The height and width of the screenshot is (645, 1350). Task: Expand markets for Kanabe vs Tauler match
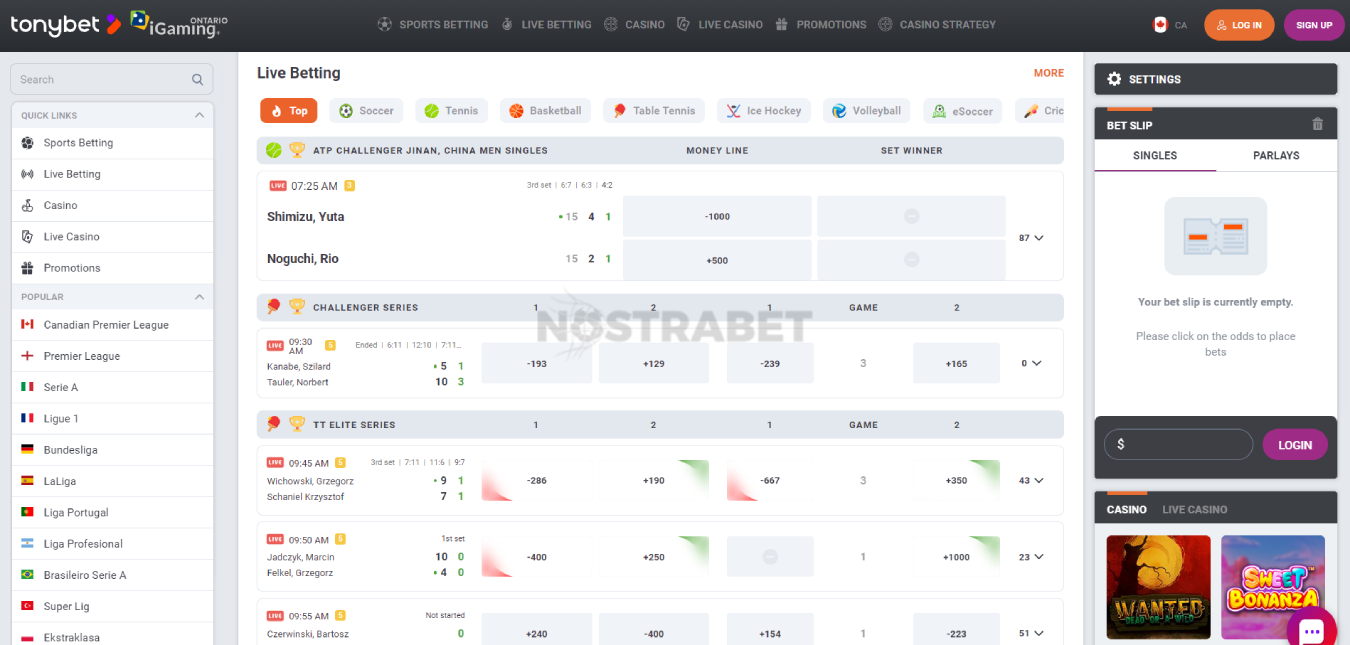[x=1031, y=363]
